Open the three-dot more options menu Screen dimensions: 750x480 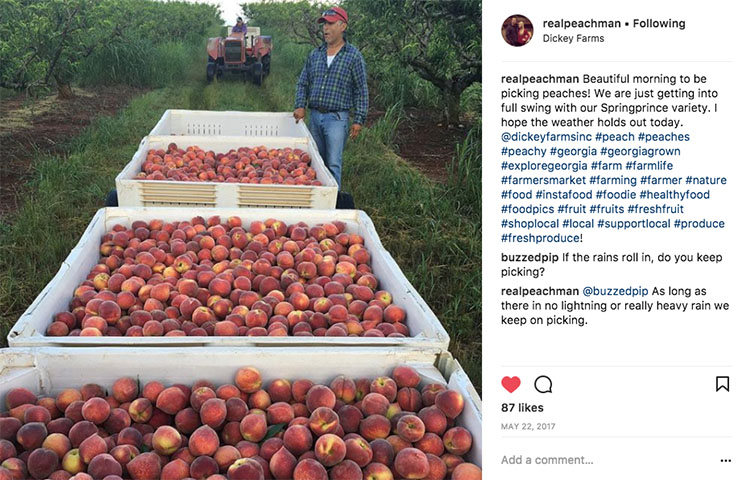click(725, 460)
